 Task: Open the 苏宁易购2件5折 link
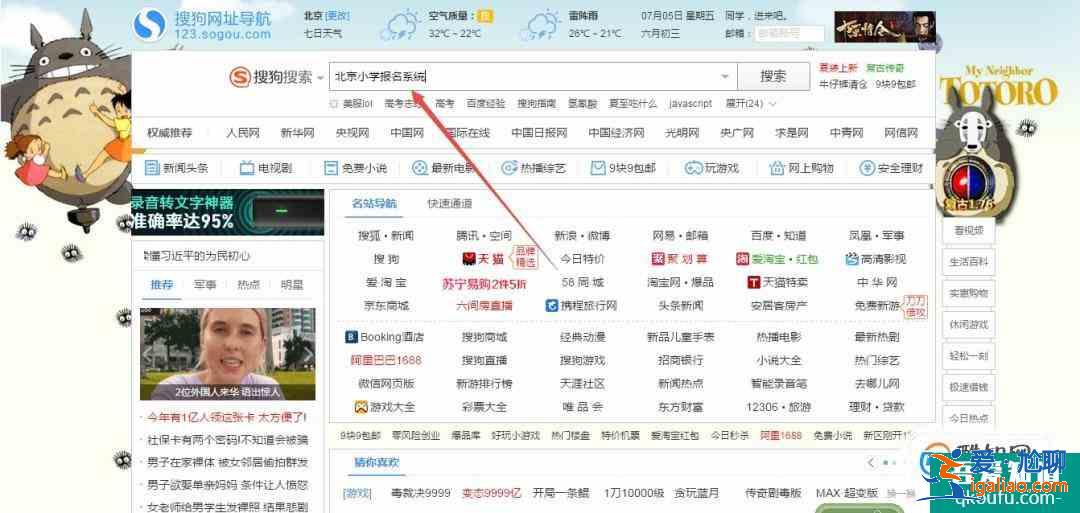(x=484, y=283)
